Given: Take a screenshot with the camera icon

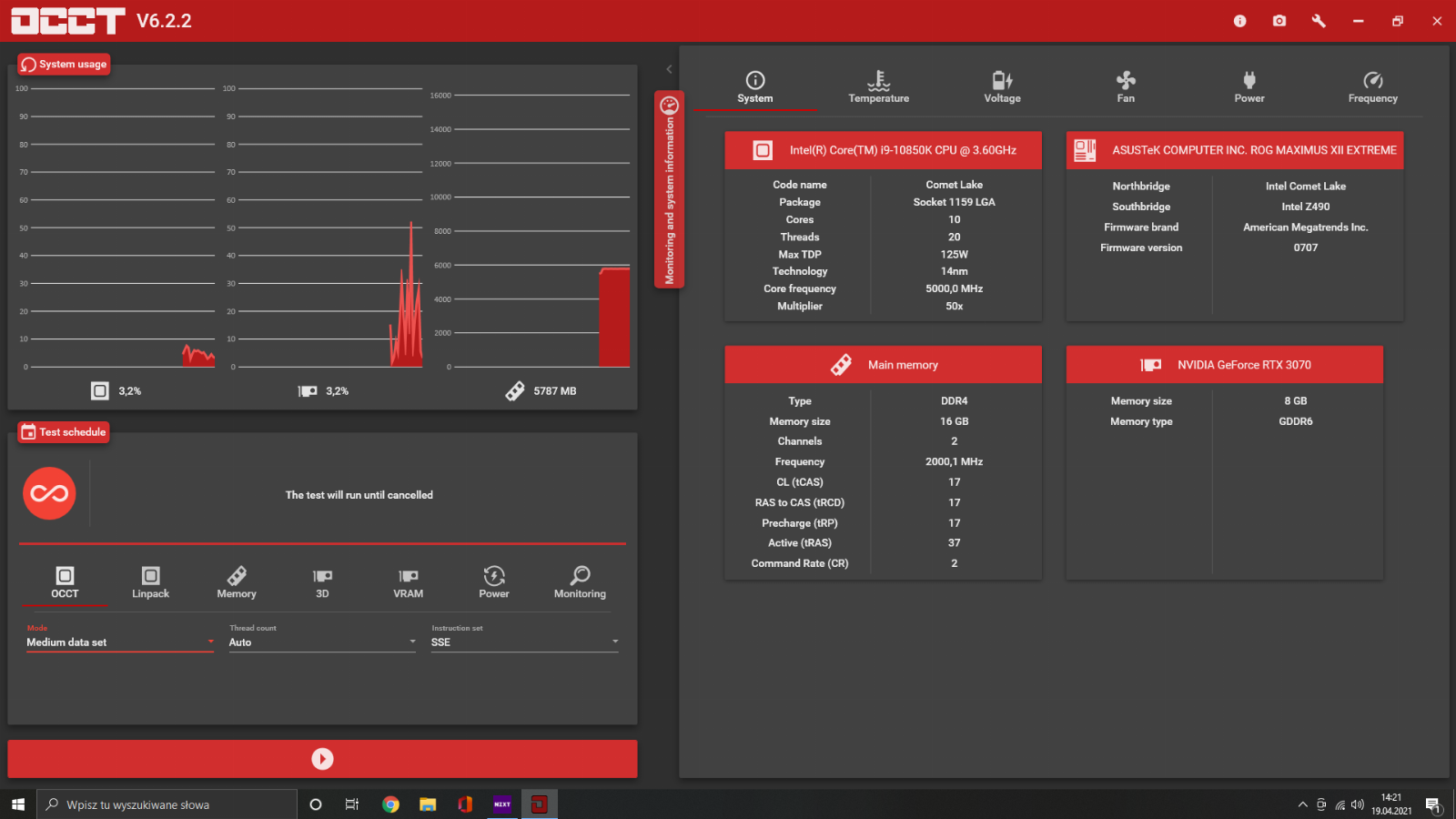Looking at the screenshot, I should (x=1279, y=21).
